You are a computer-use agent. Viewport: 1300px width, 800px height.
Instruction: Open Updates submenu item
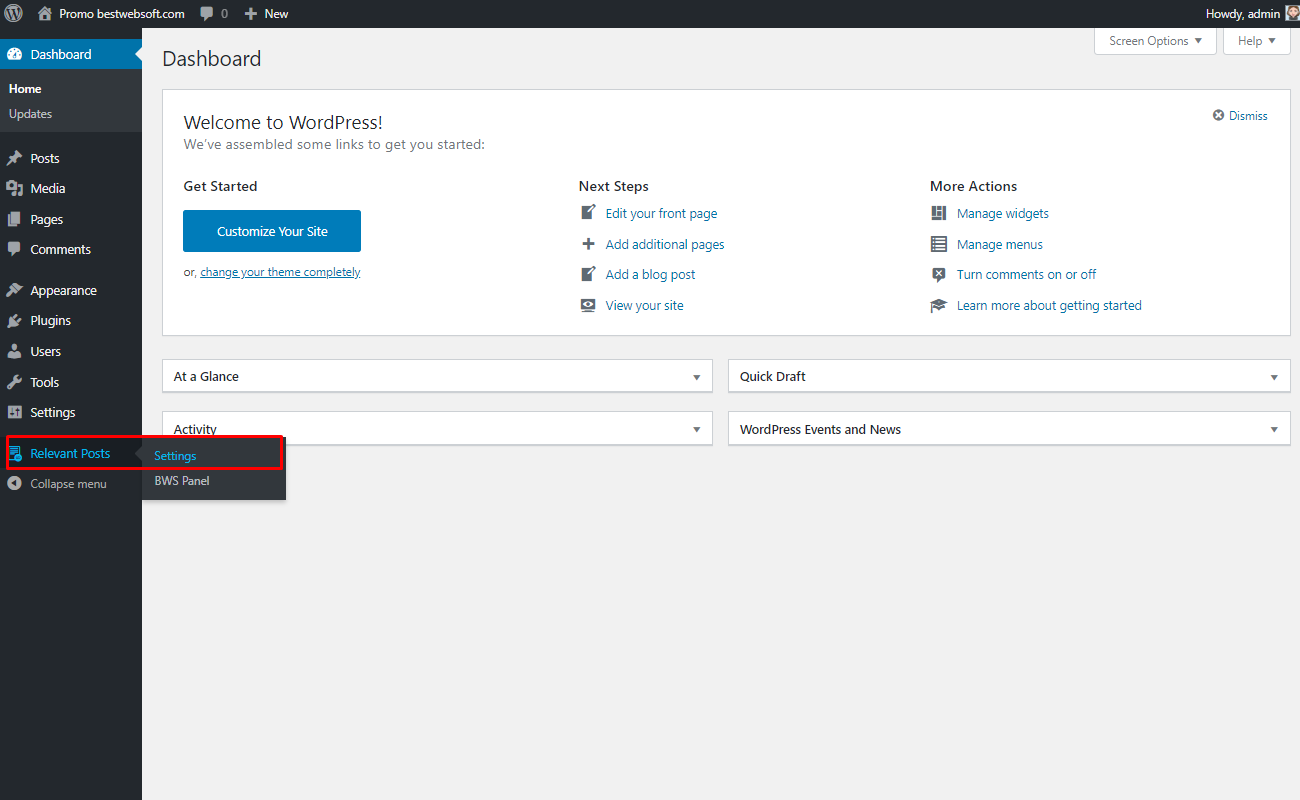(x=30, y=114)
